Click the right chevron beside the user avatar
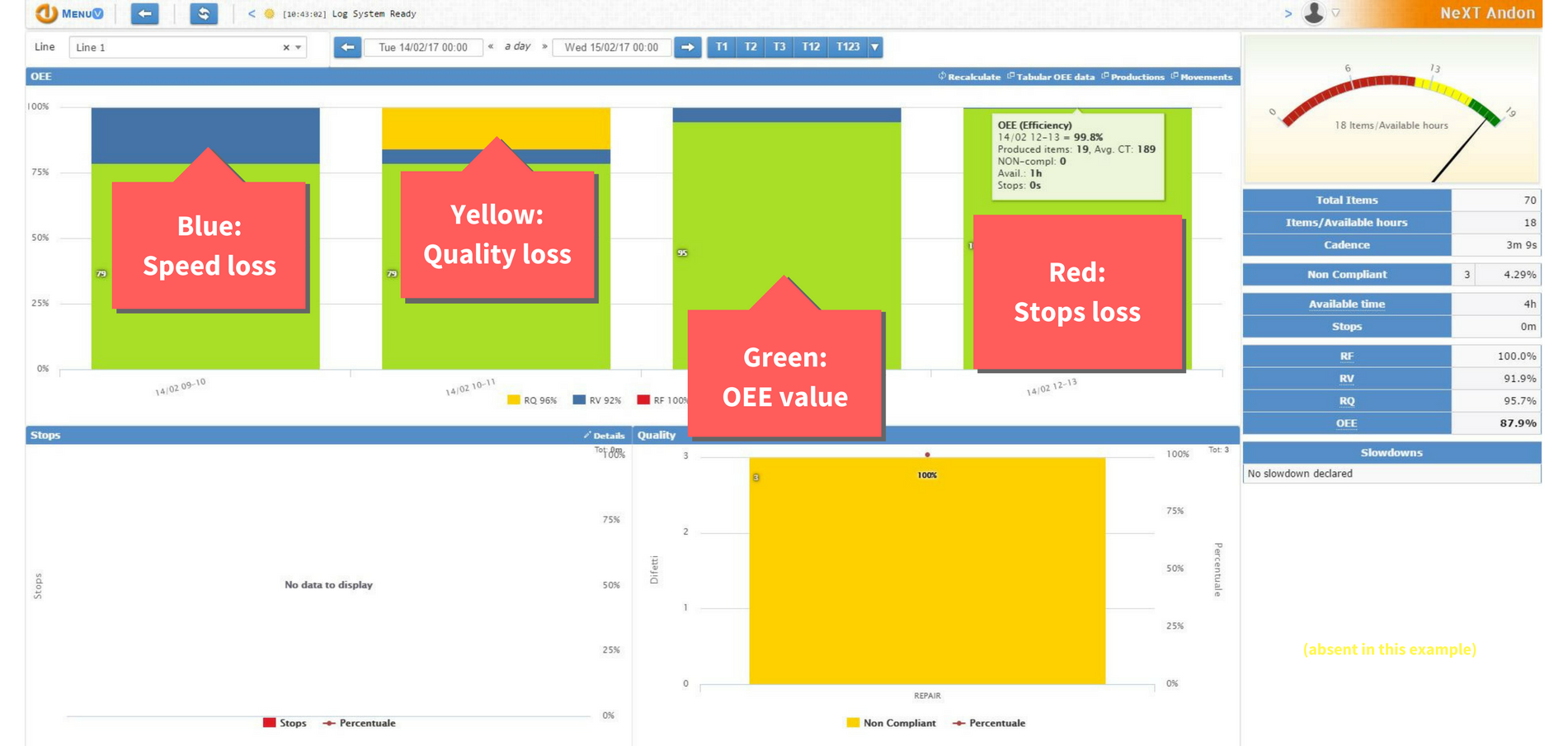The height and width of the screenshot is (746, 1568). coord(1288,14)
